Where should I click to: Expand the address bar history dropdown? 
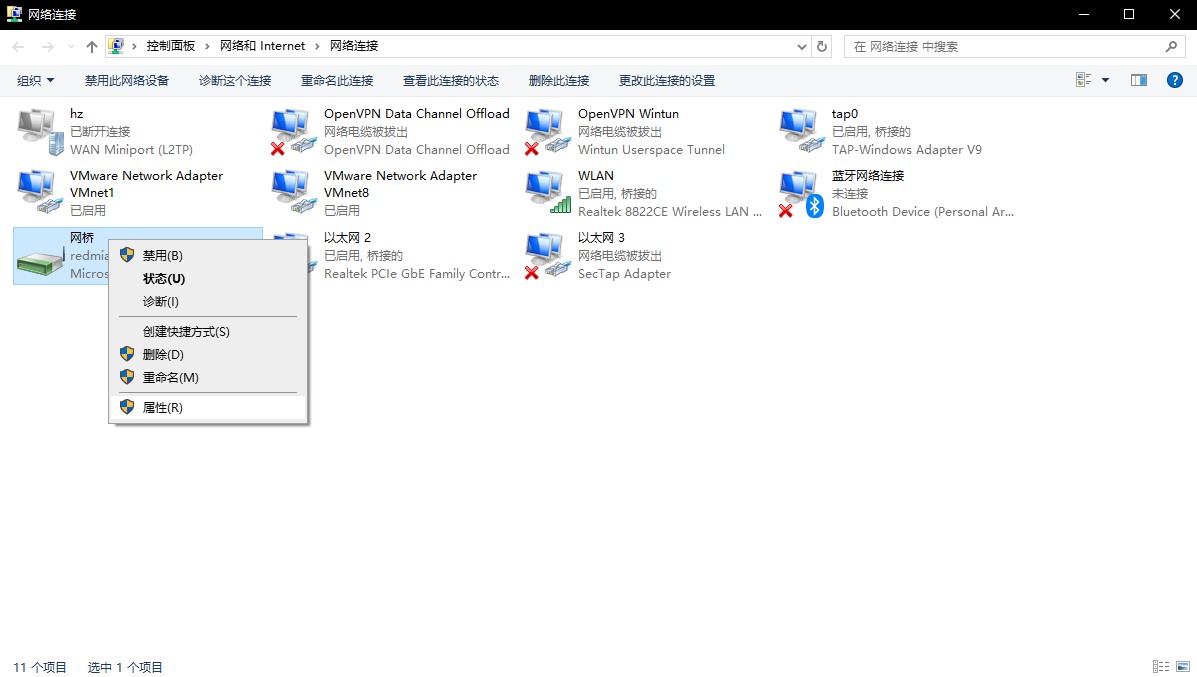[802, 46]
